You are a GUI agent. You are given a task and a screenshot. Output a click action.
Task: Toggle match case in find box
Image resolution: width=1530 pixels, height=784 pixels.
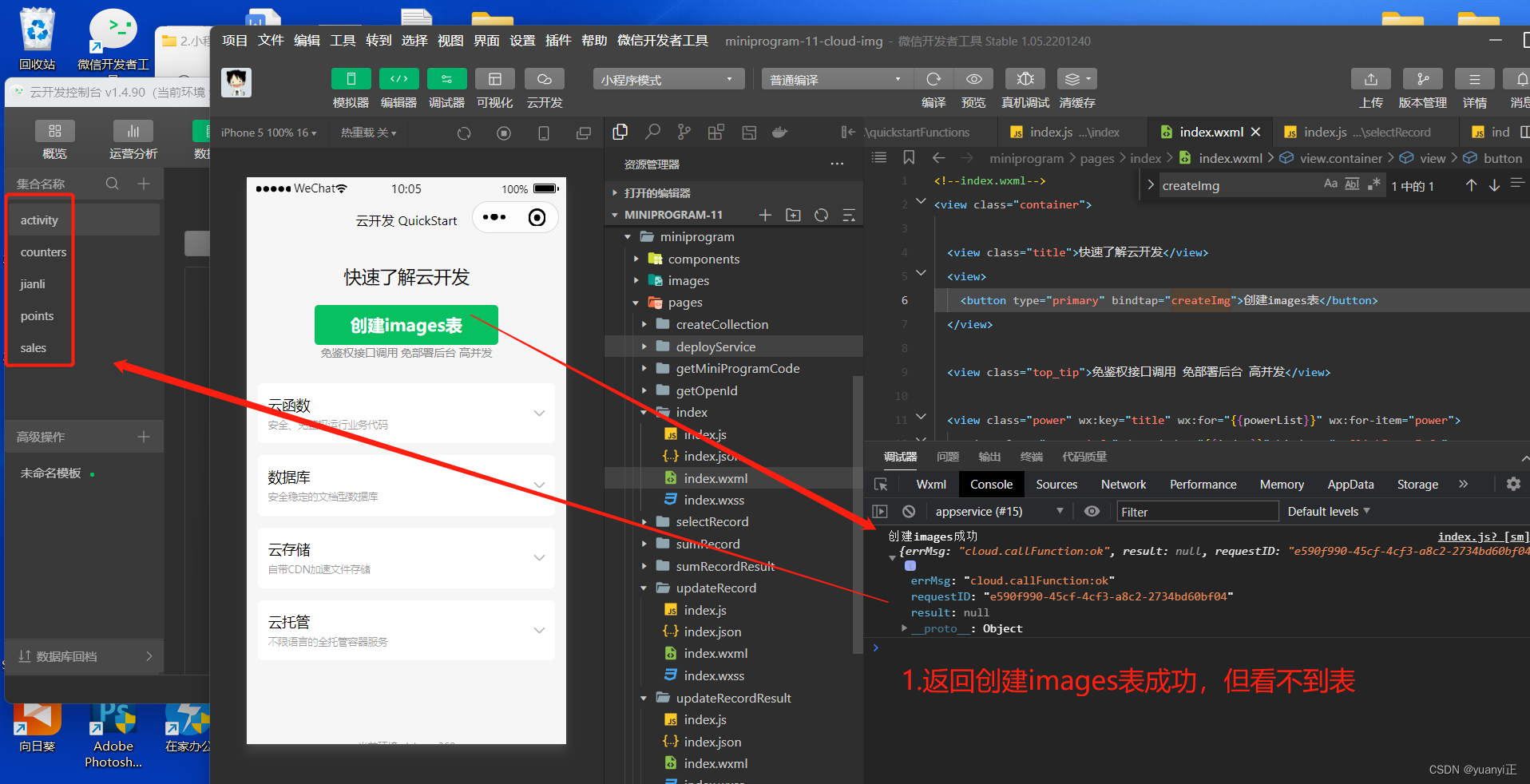pyautogui.click(x=1330, y=184)
